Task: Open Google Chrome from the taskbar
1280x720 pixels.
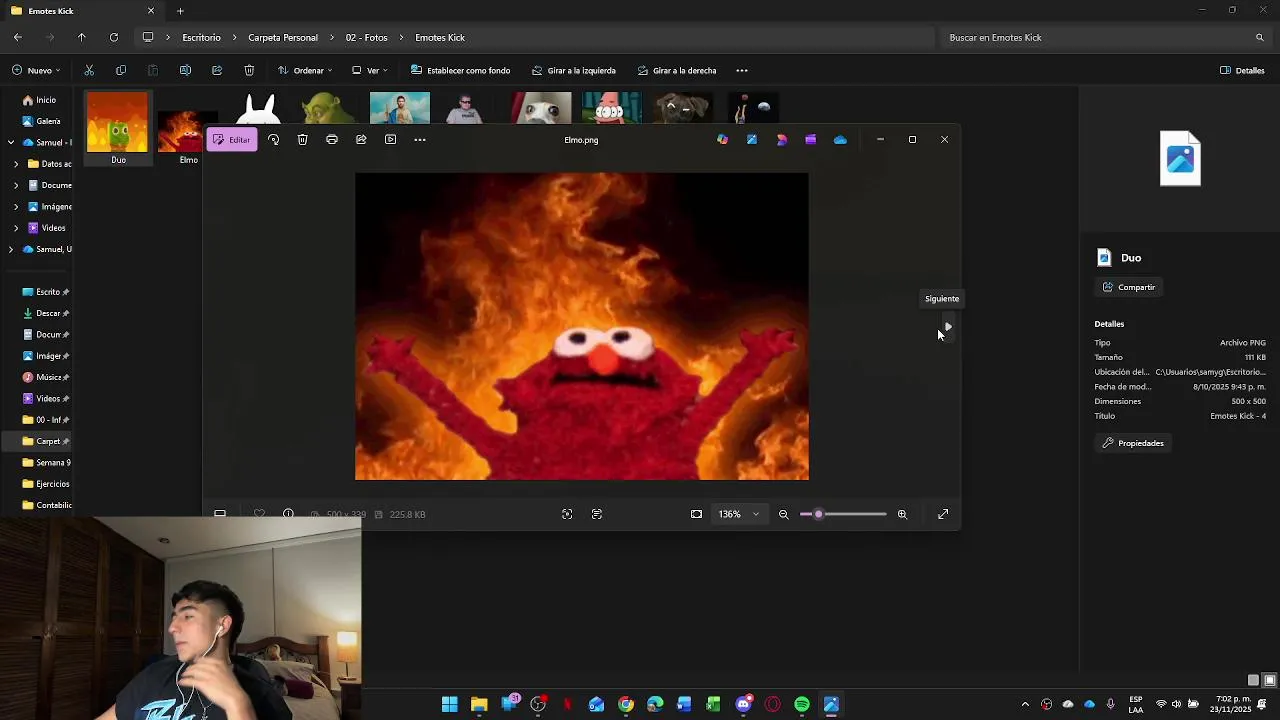Action: tap(626, 705)
